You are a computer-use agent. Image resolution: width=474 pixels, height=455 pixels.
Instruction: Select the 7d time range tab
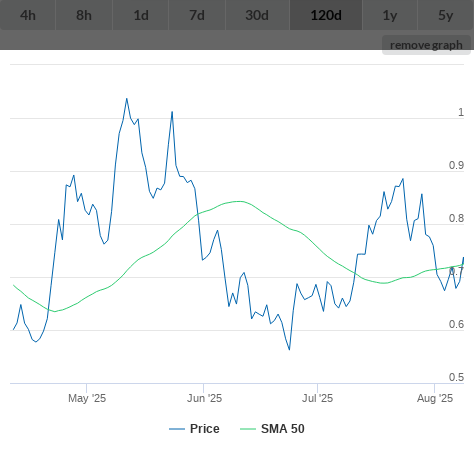point(197,15)
